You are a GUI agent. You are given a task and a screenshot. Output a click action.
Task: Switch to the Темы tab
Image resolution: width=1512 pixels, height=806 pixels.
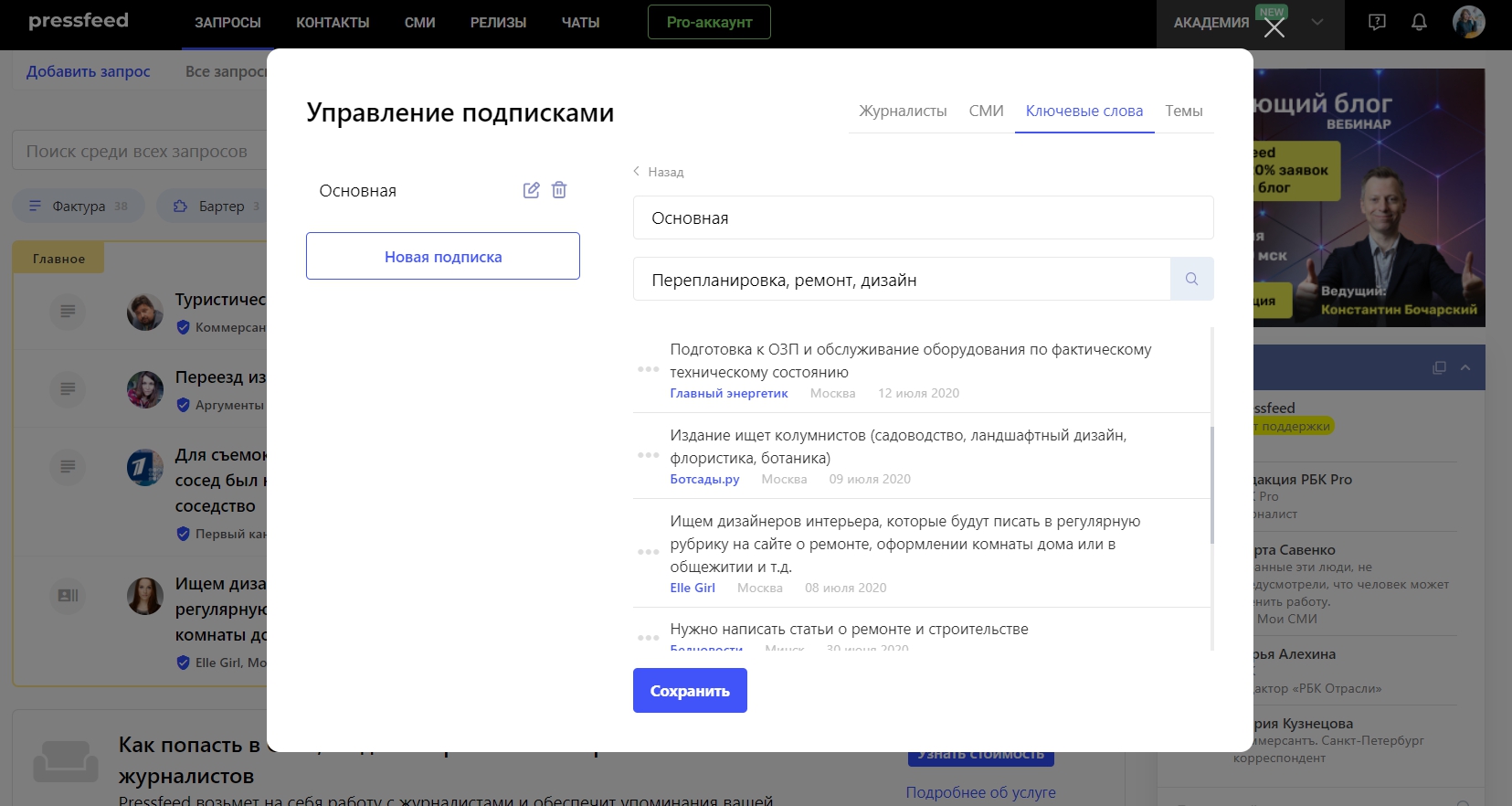click(x=1183, y=111)
